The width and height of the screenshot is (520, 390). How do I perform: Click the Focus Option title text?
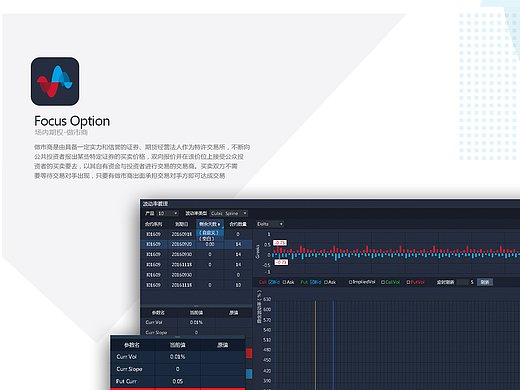pyautogui.click(x=72, y=121)
